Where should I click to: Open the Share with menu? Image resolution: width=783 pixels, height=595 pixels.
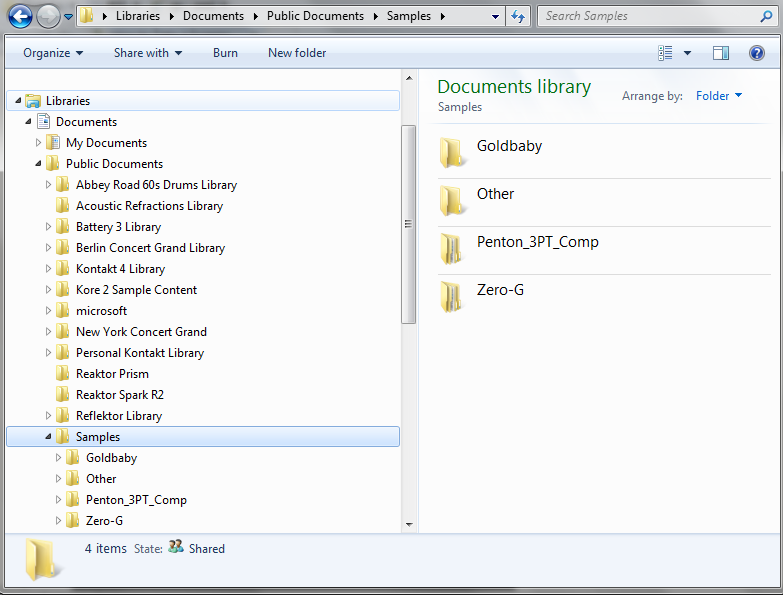148,53
